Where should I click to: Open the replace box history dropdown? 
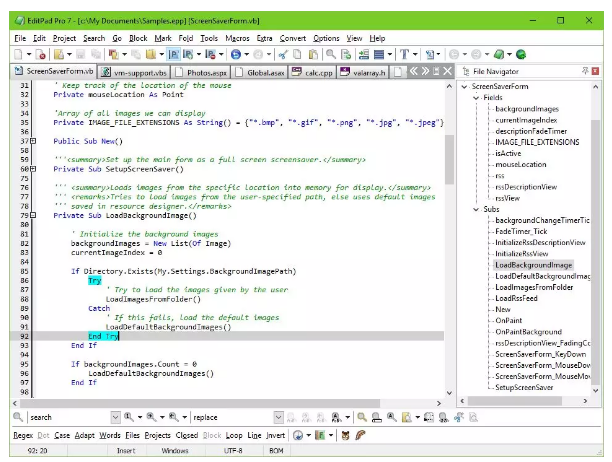278,417
